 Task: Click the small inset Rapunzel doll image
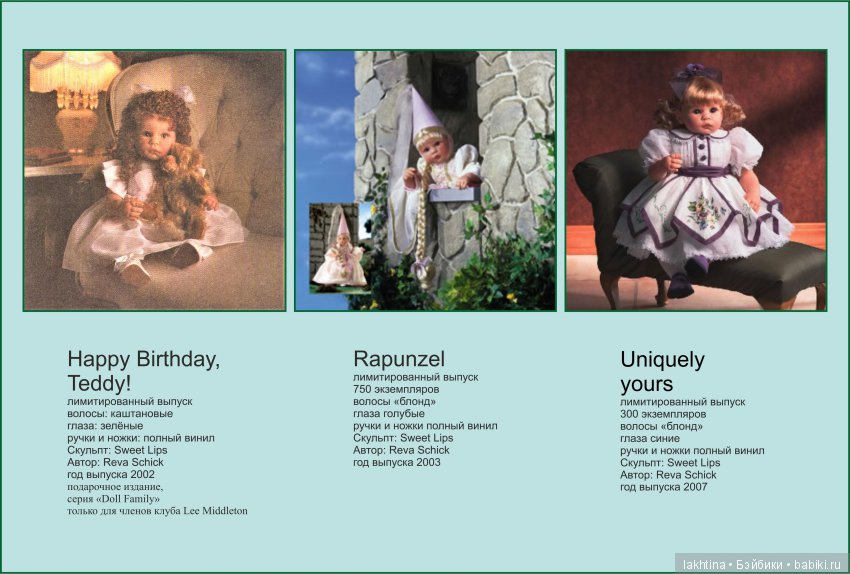click(339, 247)
